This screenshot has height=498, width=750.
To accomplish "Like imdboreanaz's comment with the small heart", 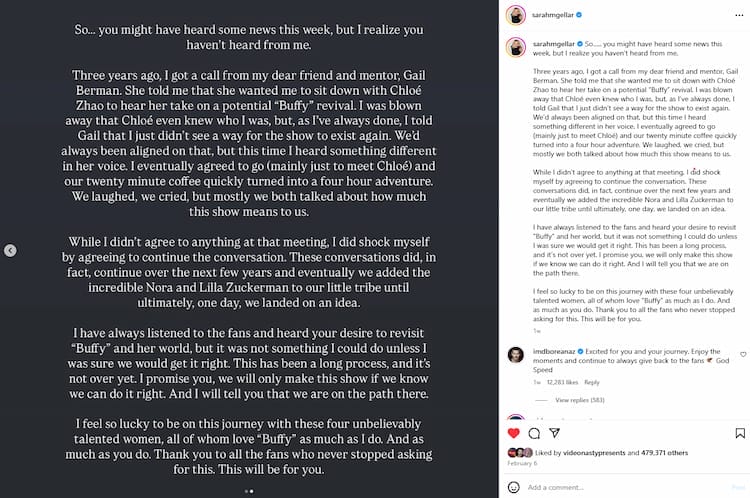I will click(x=742, y=354).
